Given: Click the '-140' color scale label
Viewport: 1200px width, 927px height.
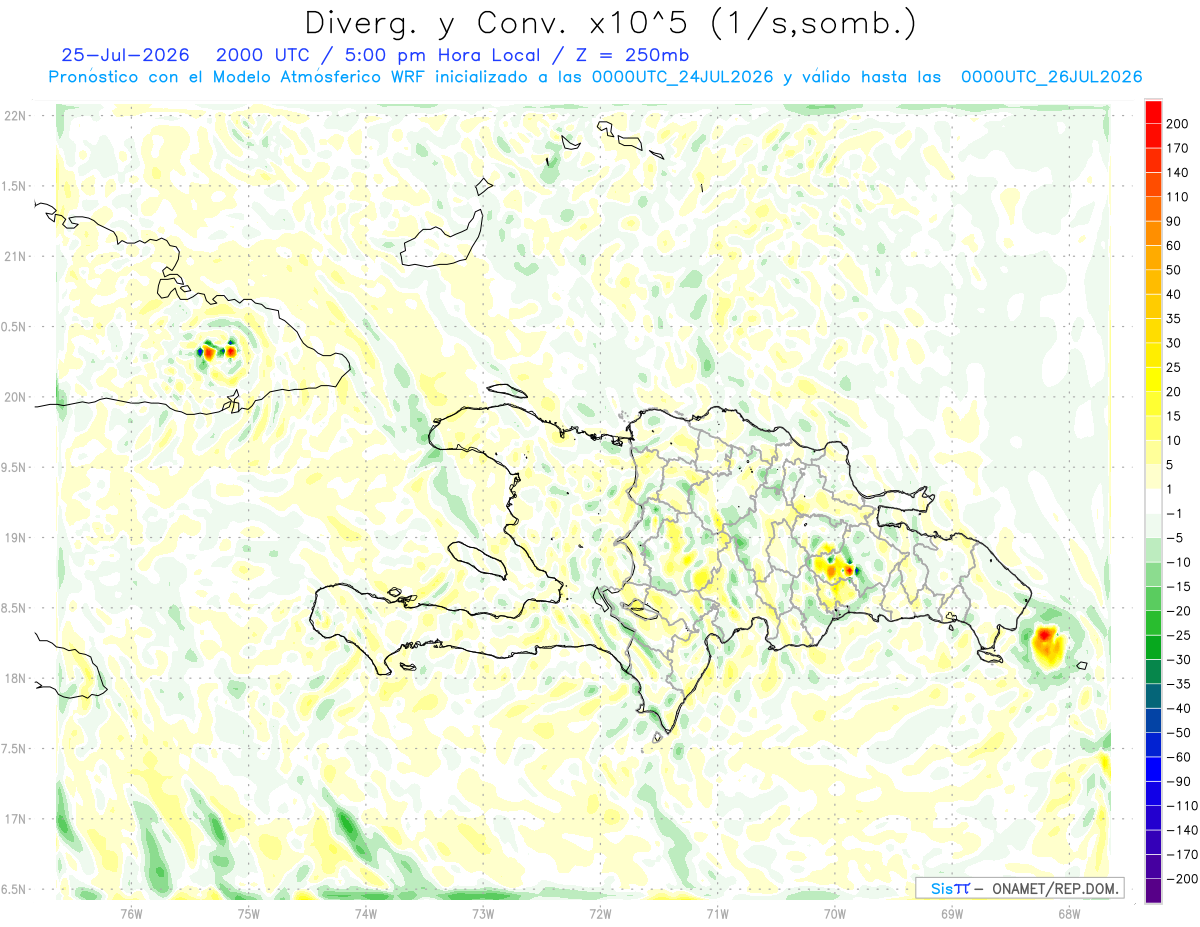Looking at the screenshot, I should coord(1182,832).
